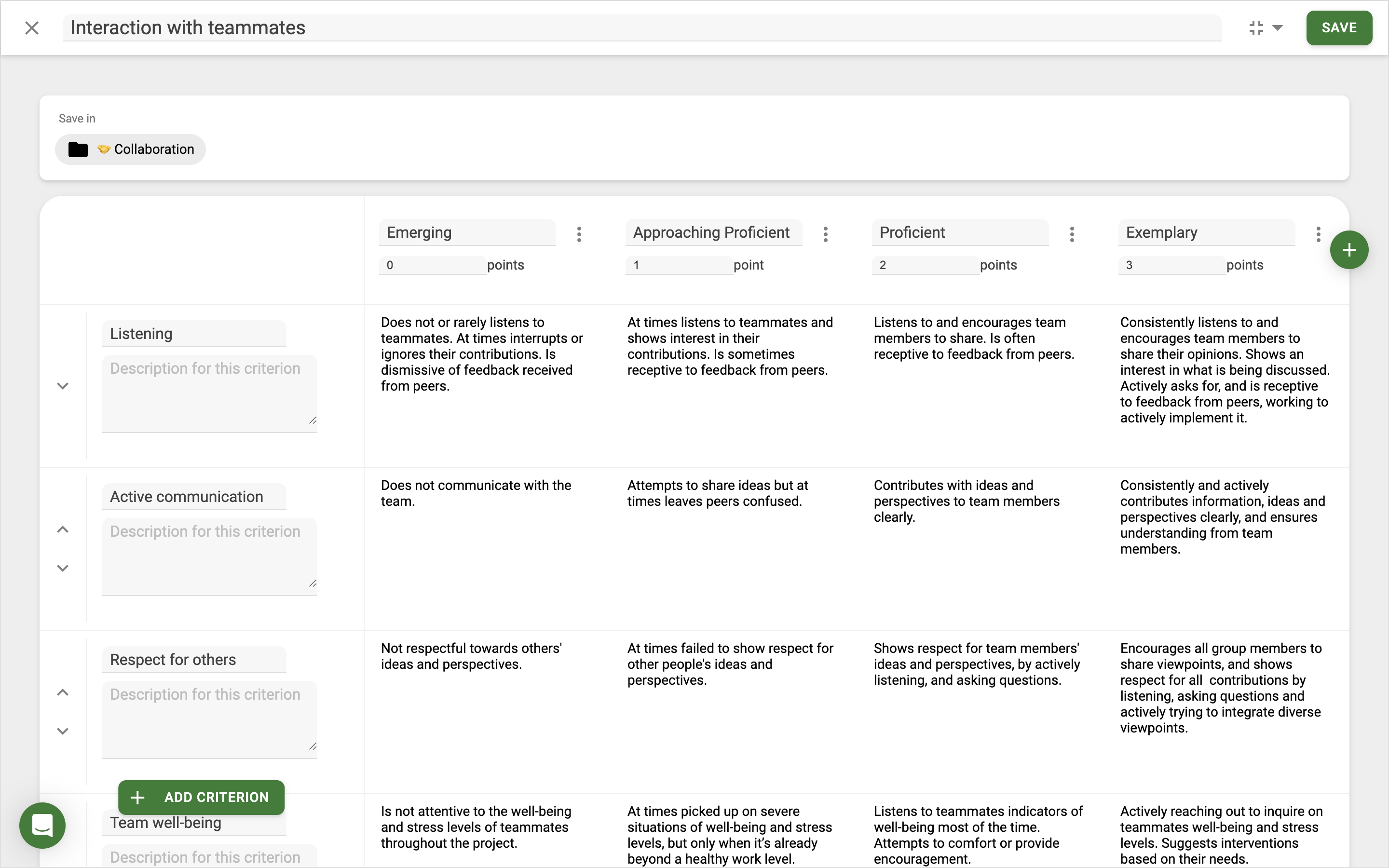Click 'Actively reaching out to inquire' cell
The height and width of the screenshot is (868, 1389).
(1221, 835)
